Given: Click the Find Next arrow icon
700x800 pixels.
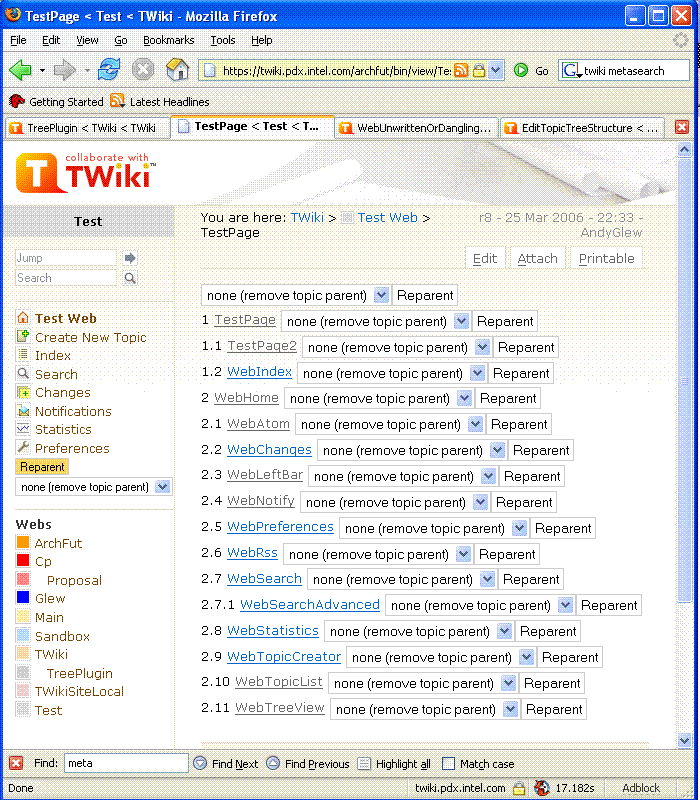Looking at the screenshot, I should (x=200, y=763).
